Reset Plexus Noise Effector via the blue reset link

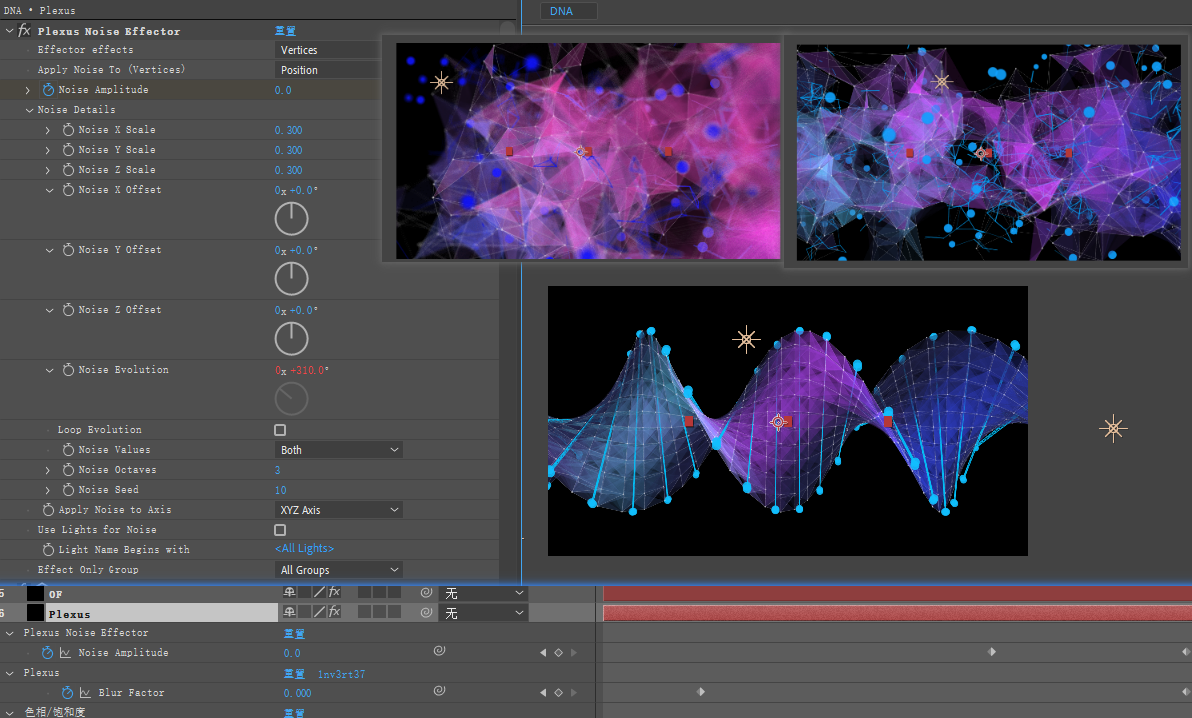tap(285, 31)
